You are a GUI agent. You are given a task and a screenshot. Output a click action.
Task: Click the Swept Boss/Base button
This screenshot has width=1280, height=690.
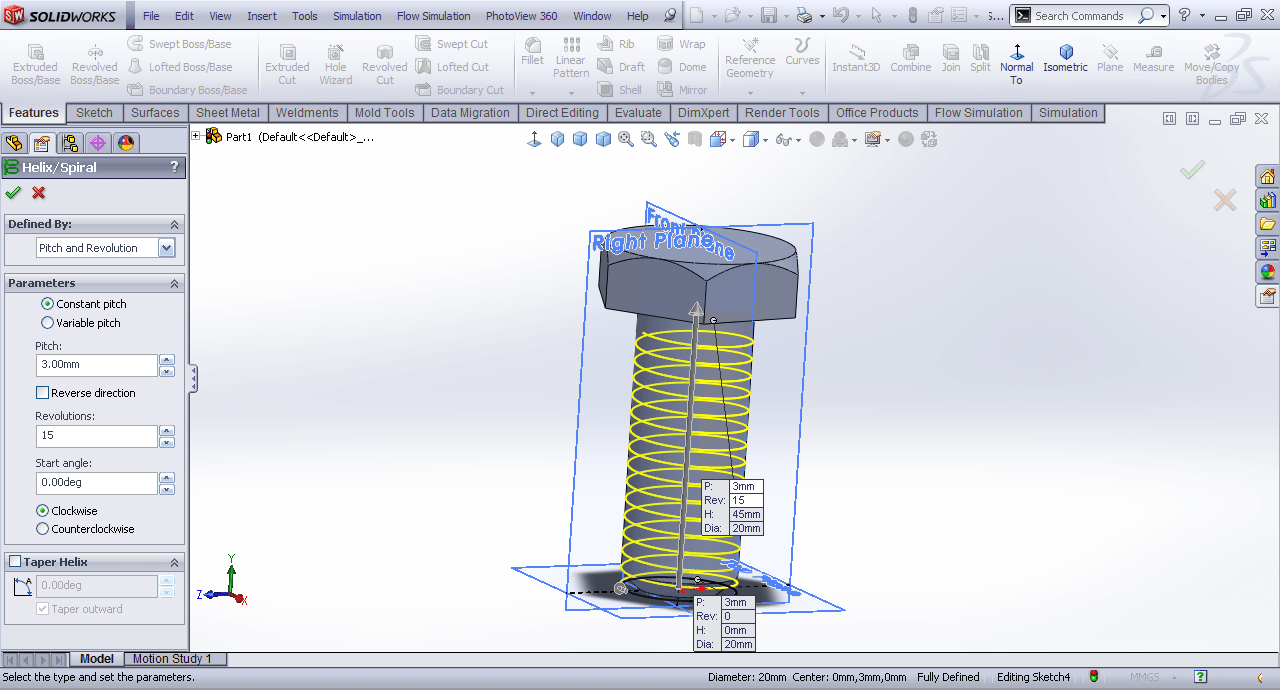coord(180,44)
